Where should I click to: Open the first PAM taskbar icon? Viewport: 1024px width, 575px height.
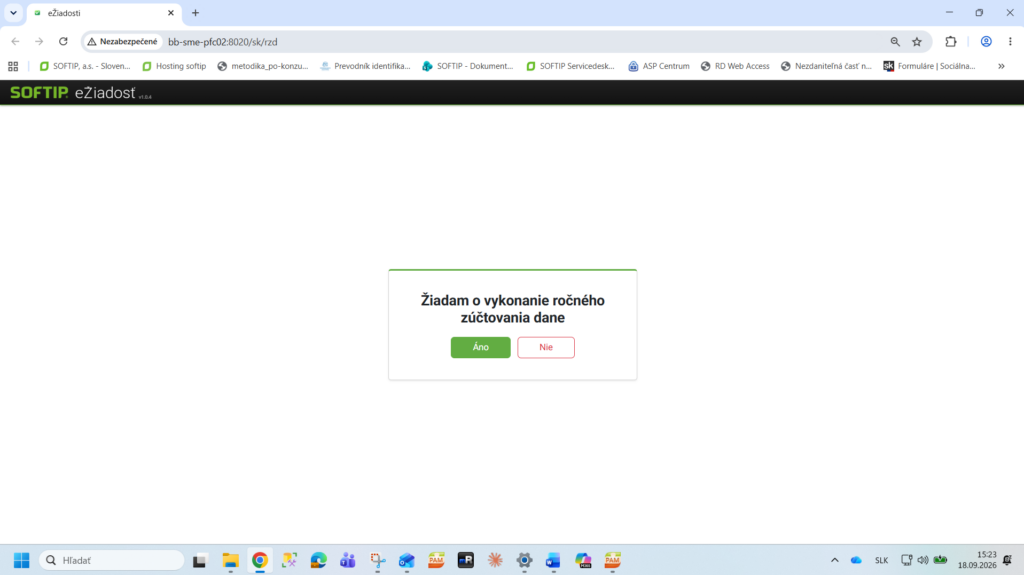tap(436, 560)
